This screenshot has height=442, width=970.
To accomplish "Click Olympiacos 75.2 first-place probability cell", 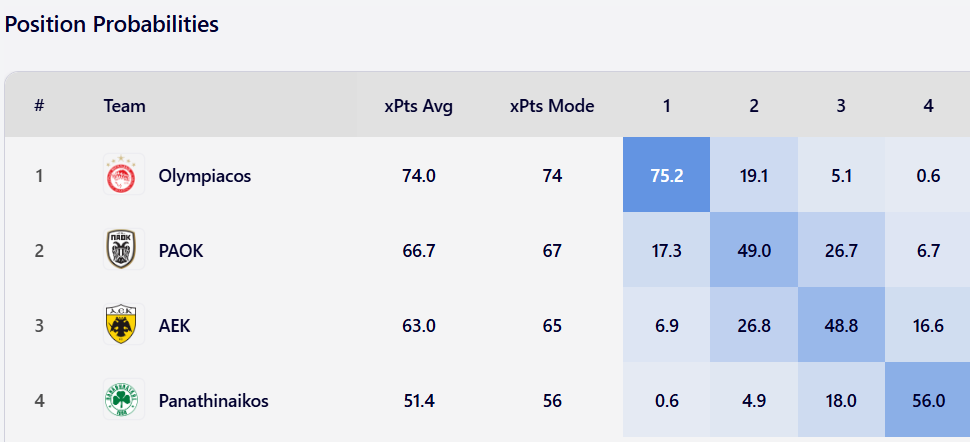I will 666,176.
